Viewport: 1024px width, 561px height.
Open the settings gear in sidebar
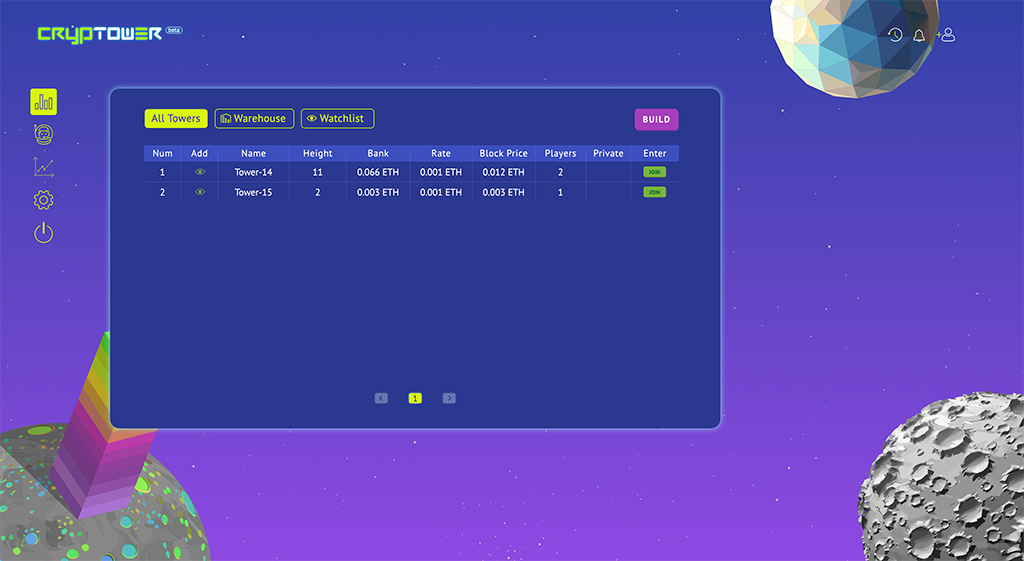[x=43, y=200]
